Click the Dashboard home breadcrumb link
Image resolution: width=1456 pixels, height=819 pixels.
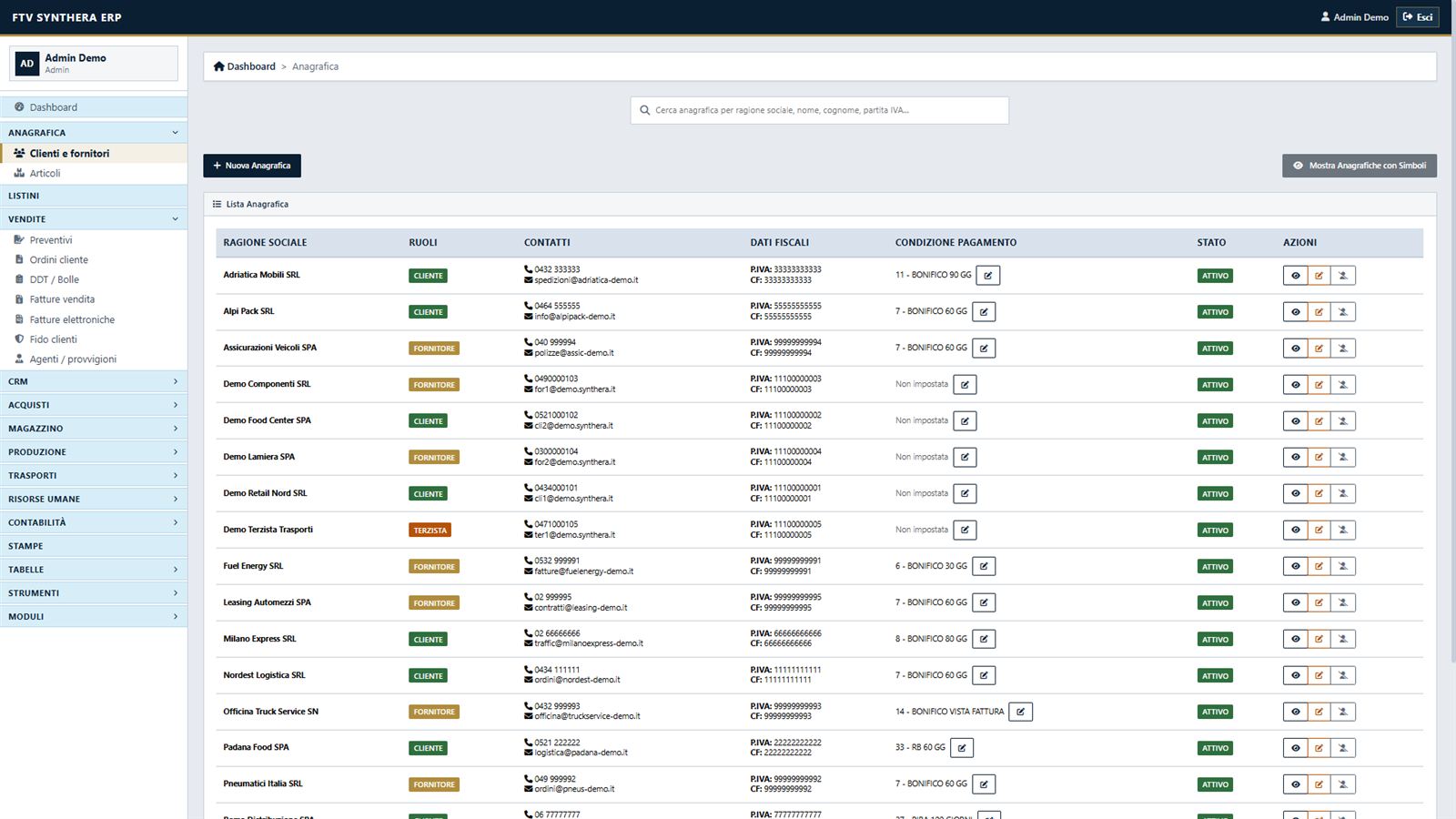click(244, 66)
